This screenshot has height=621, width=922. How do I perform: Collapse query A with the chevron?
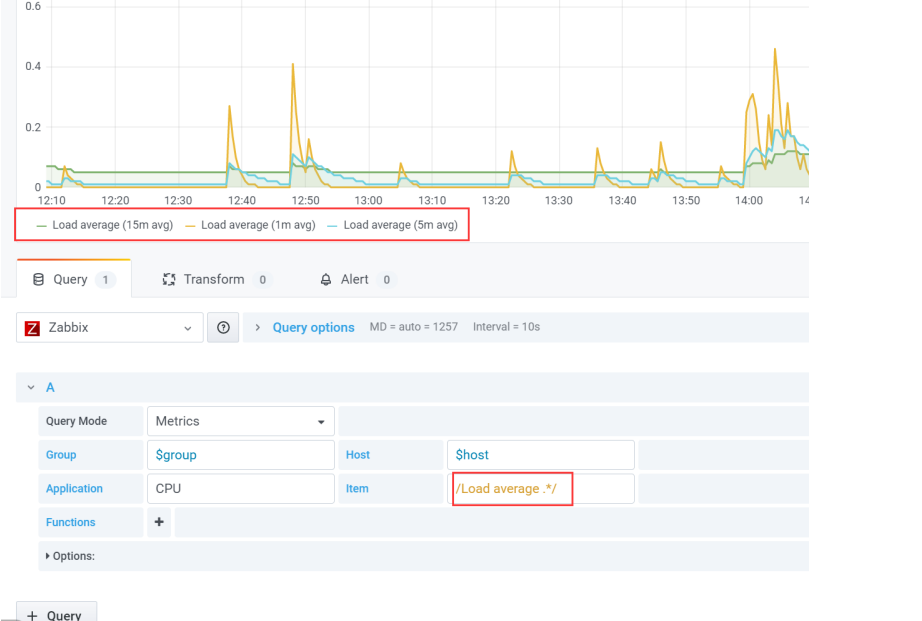tap(31, 388)
